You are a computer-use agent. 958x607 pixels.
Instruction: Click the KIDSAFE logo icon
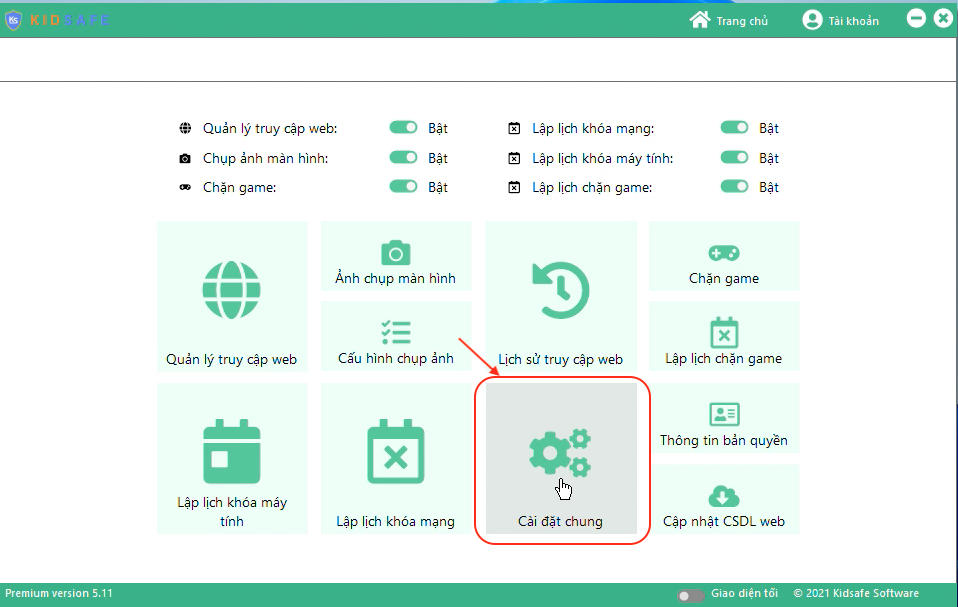[14, 19]
